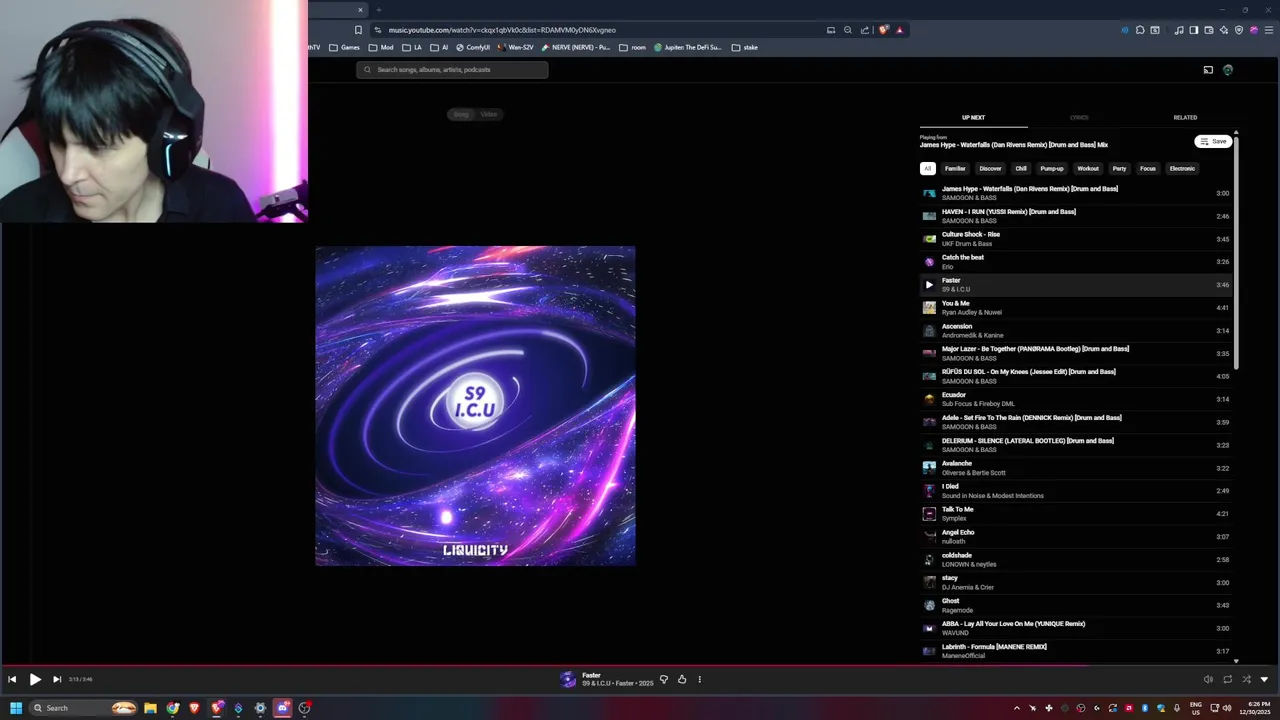The image size is (1280, 720).
Task: Select the Discover filter chip
Action: coord(990,168)
